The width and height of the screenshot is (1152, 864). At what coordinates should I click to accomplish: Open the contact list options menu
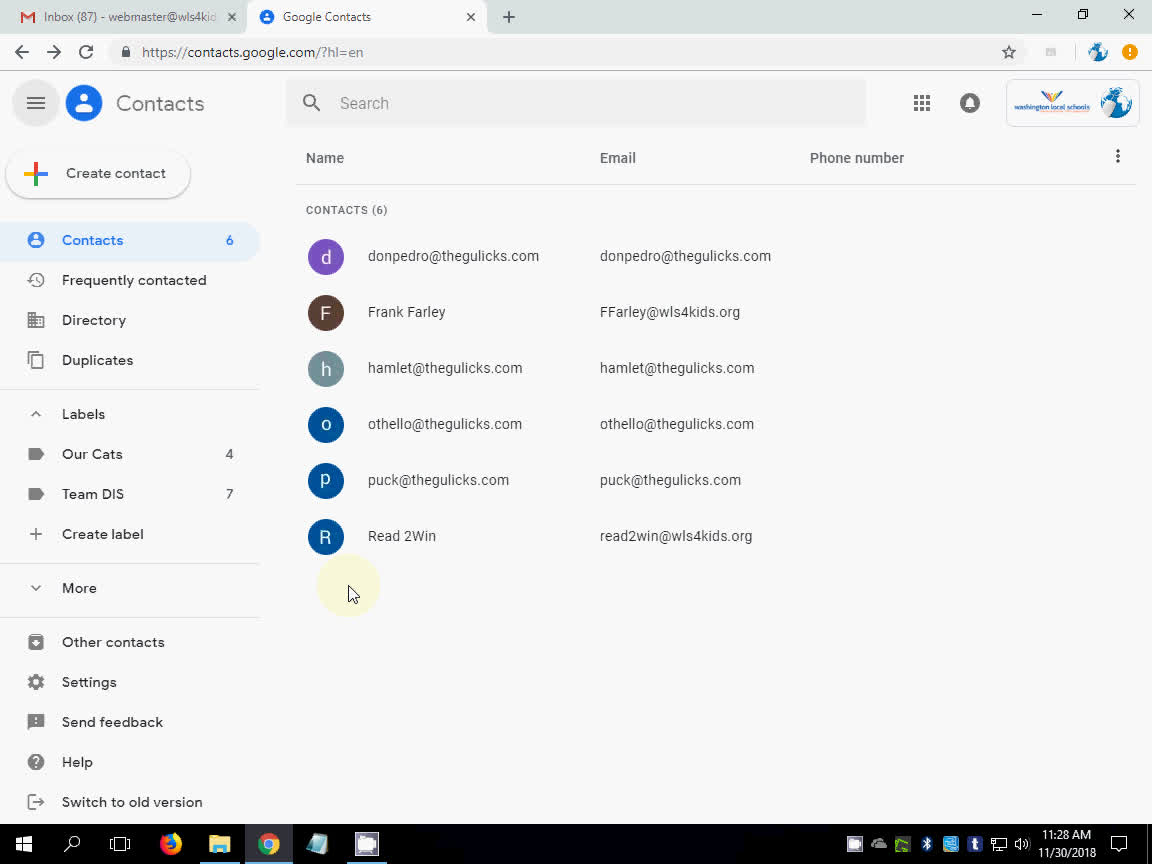1117,156
